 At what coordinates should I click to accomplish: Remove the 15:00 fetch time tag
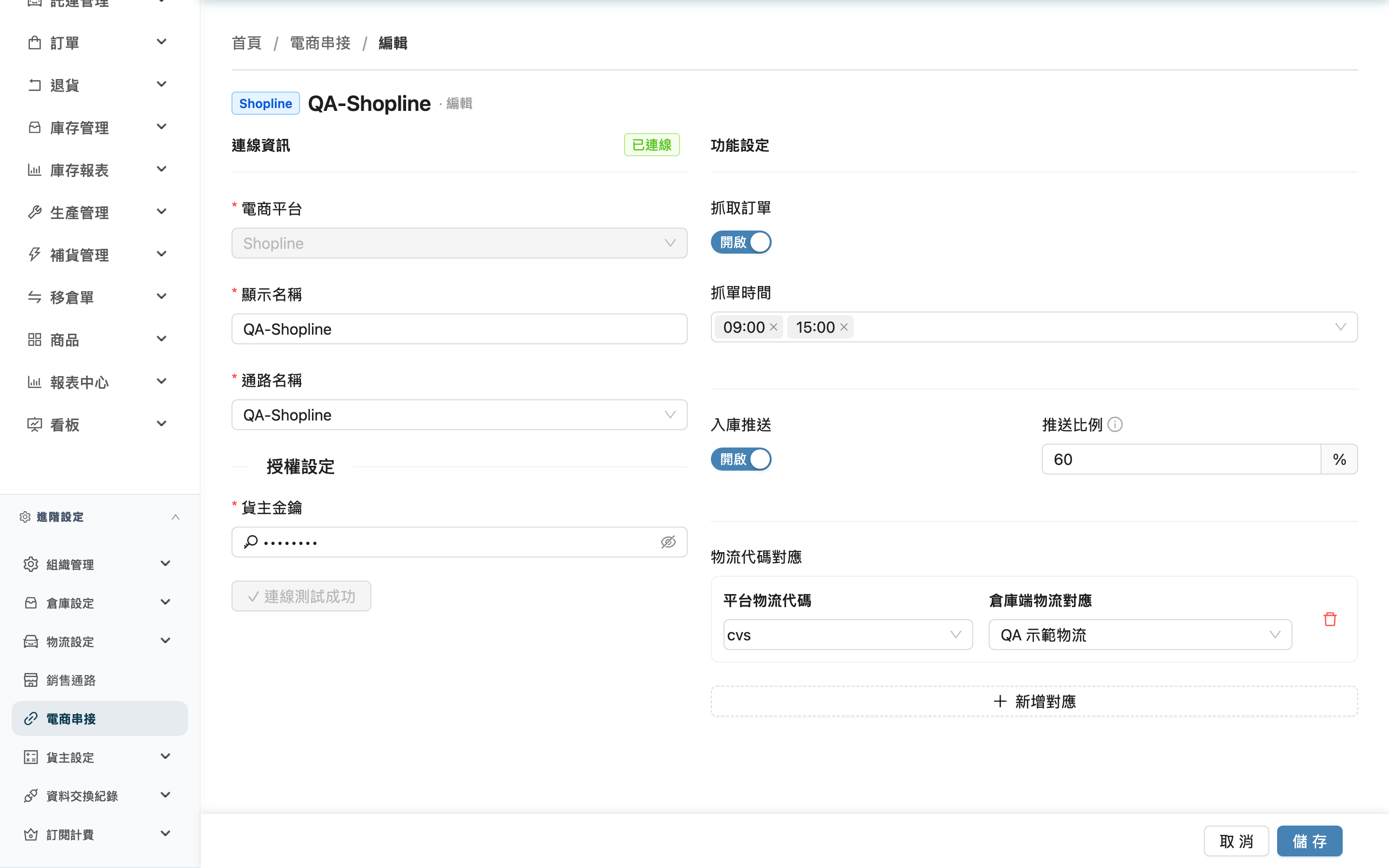(x=844, y=327)
